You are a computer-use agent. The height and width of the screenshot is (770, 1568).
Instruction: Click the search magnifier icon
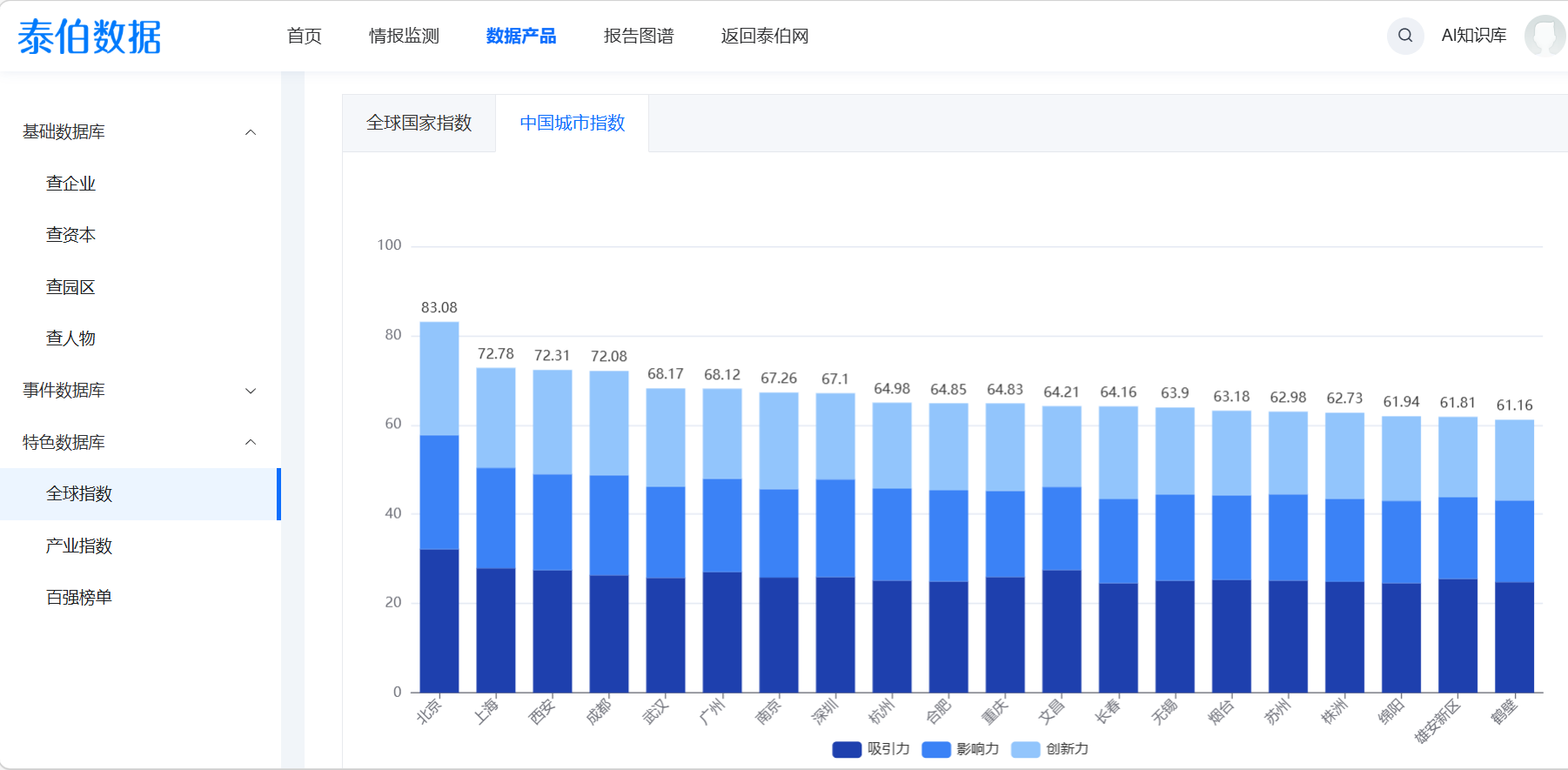pos(1404,36)
